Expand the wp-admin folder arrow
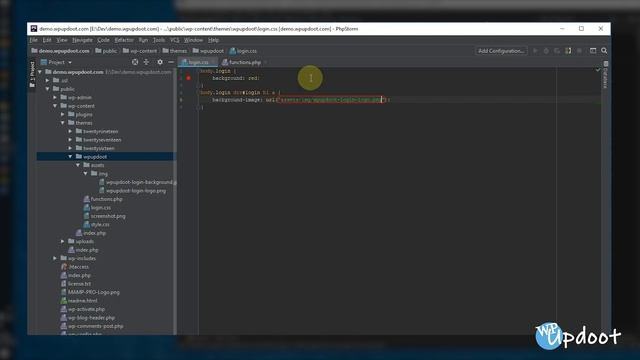Image resolution: width=640 pixels, height=360 pixels. (55, 98)
